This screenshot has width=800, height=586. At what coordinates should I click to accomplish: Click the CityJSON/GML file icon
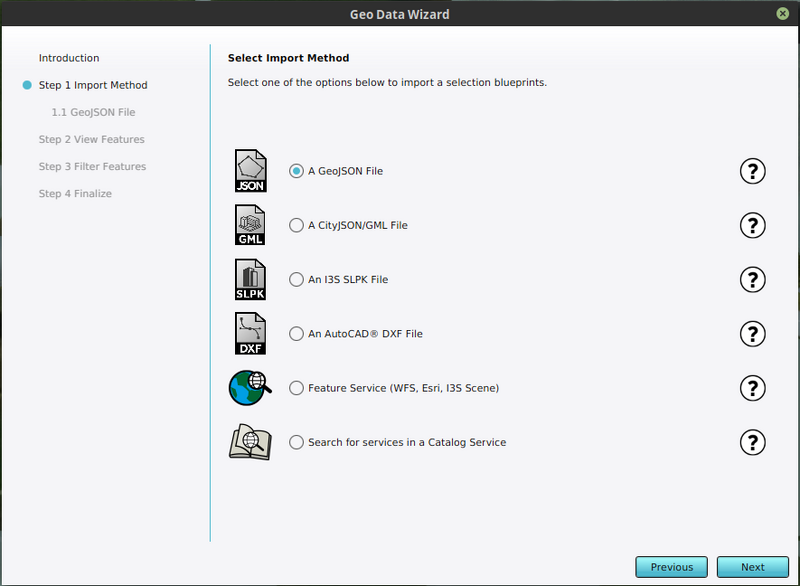click(x=250, y=224)
